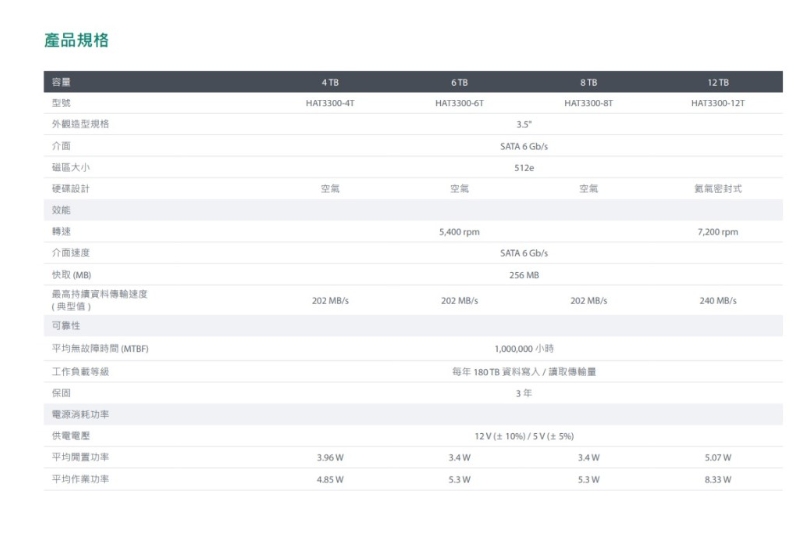The image size is (802, 555).
Task: Click the 5.07 W idle power value
Action: [718, 458]
